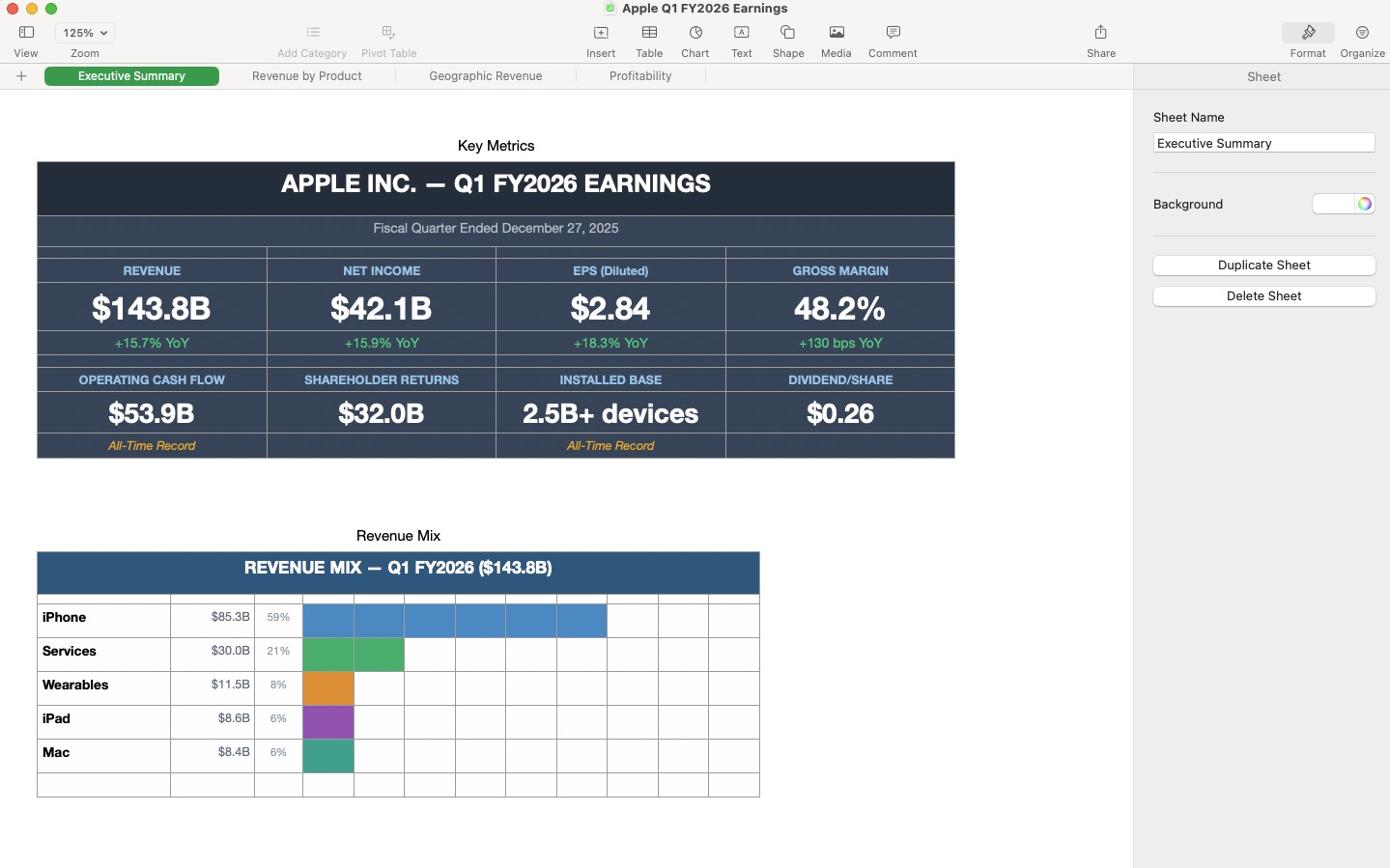Click the Fiscal Quarter Ended cell
Viewport: 1390px width, 868px height.
pyautogui.click(x=496, y=231)
